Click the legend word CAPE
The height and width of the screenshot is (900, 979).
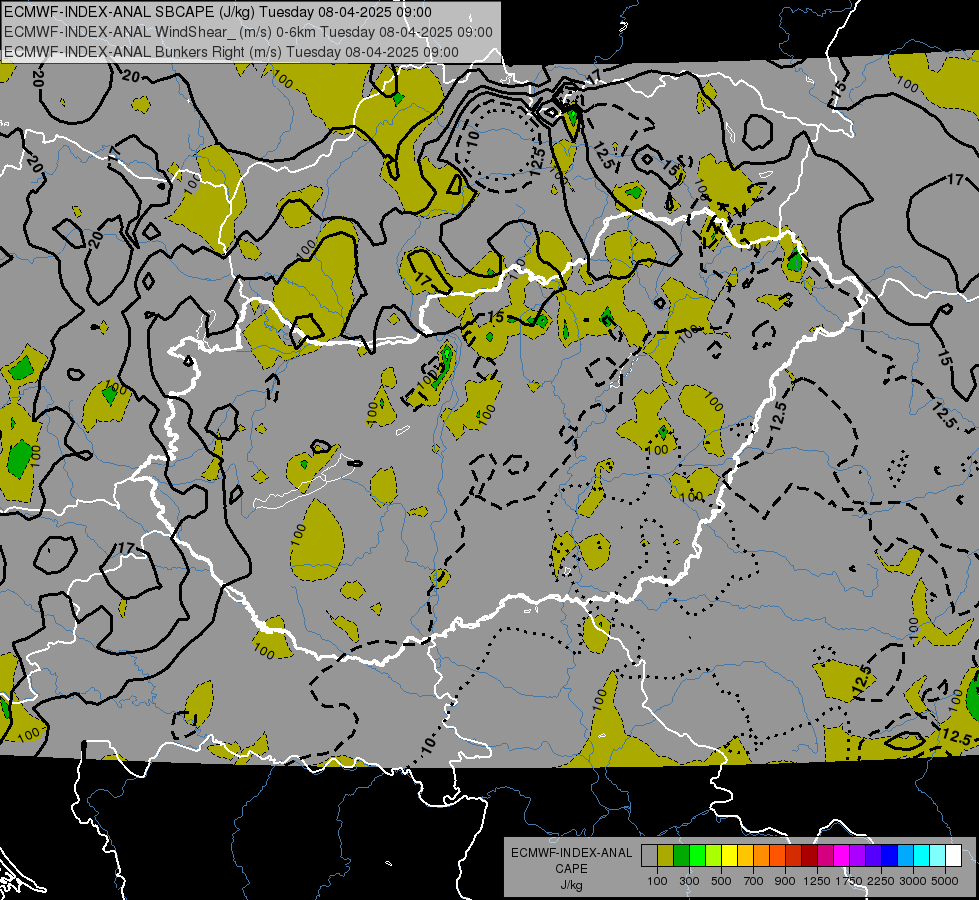[x=571, y=869]
